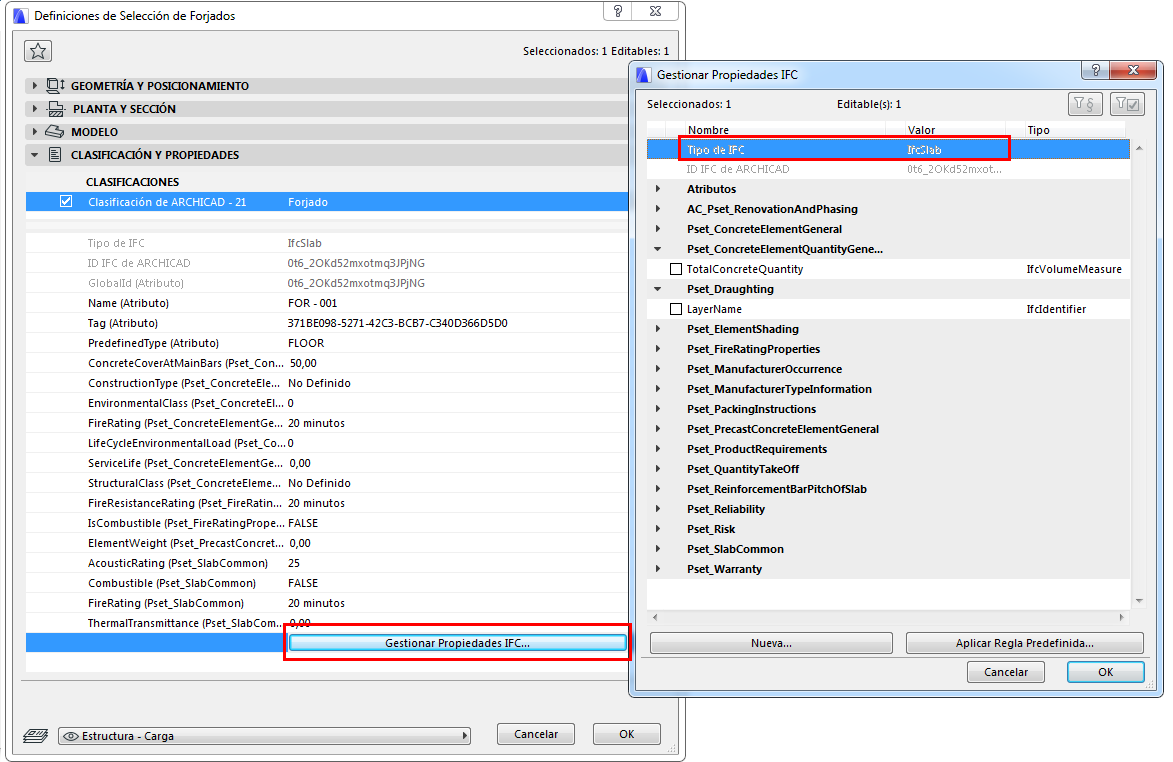1173x762 pixels.
Task: Click the Favorites star icon
Action: coord(38,51)
